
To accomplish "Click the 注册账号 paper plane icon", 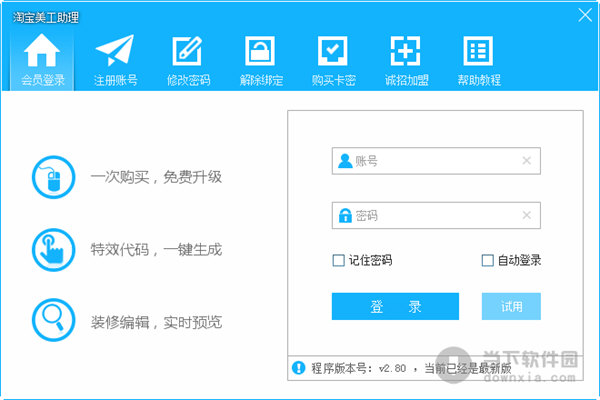I will [x=115, y=52].
